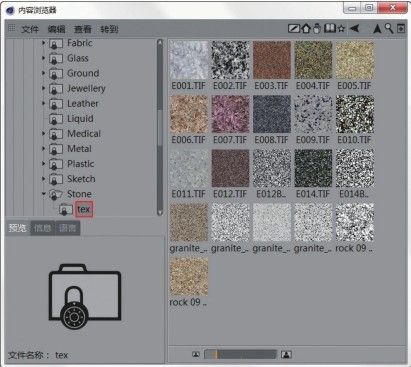Go back with the left arrow icon
411x367 pixels.
point(355,28)
